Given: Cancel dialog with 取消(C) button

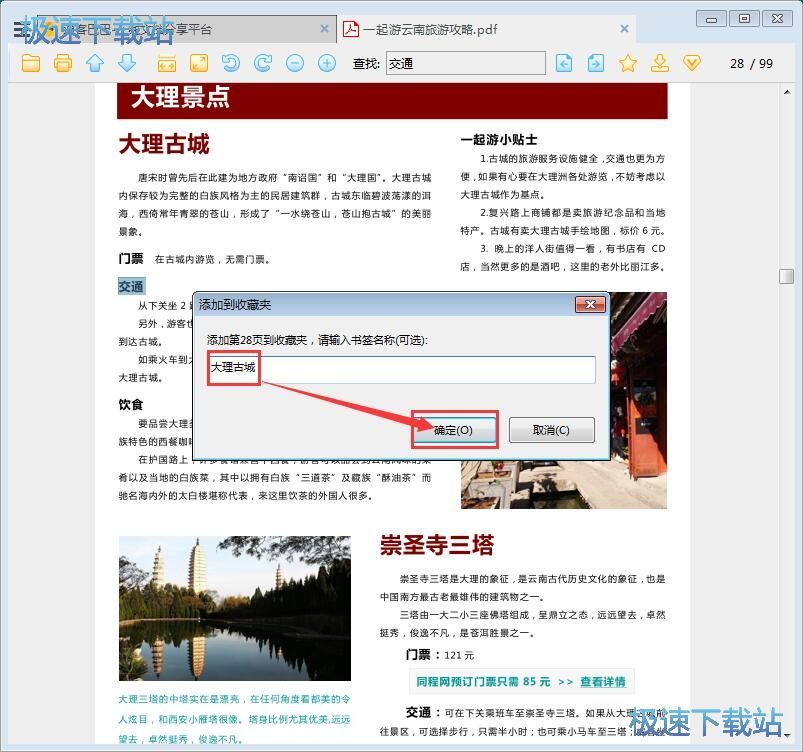Looking at the screenshot, I should pyautogui.click(x=552, y=430).
